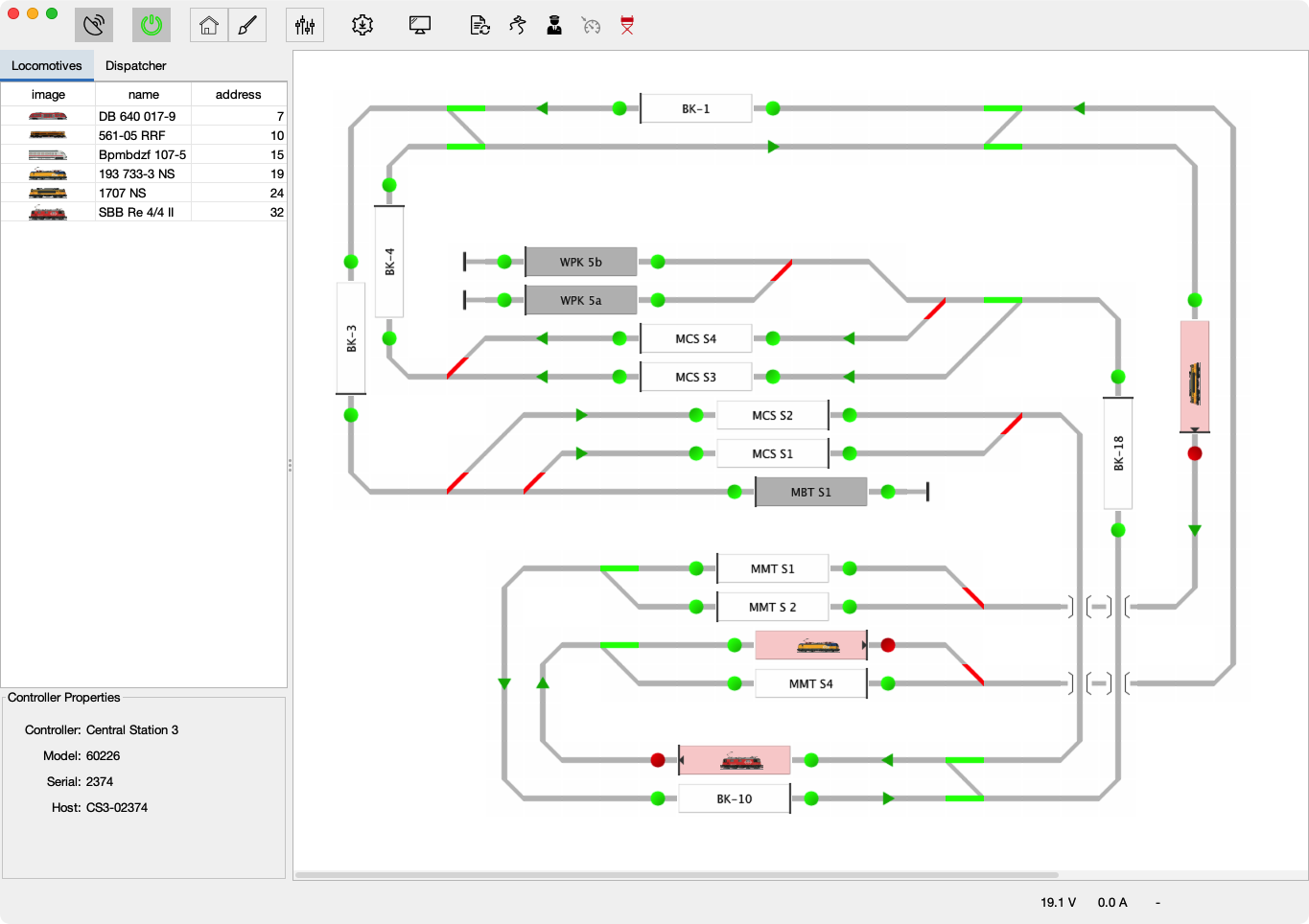Click the BK-3 vertical block
1309x924 pixels.
(x=351, y=338)
